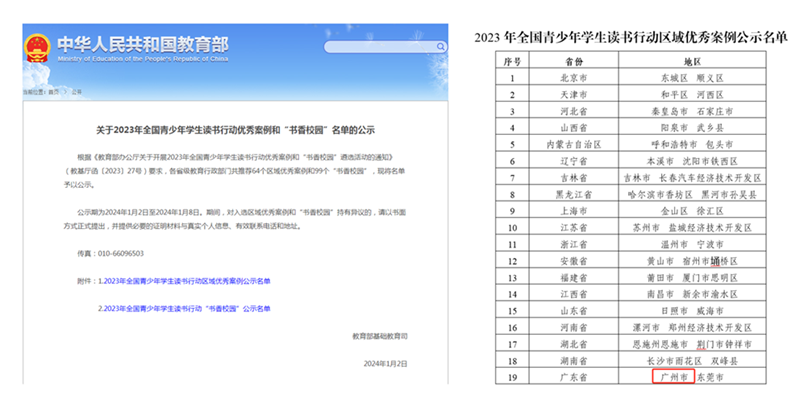The image size is (800, 416).
Task: Select the 辽宁省 province cell
Action: click(574, 161)
